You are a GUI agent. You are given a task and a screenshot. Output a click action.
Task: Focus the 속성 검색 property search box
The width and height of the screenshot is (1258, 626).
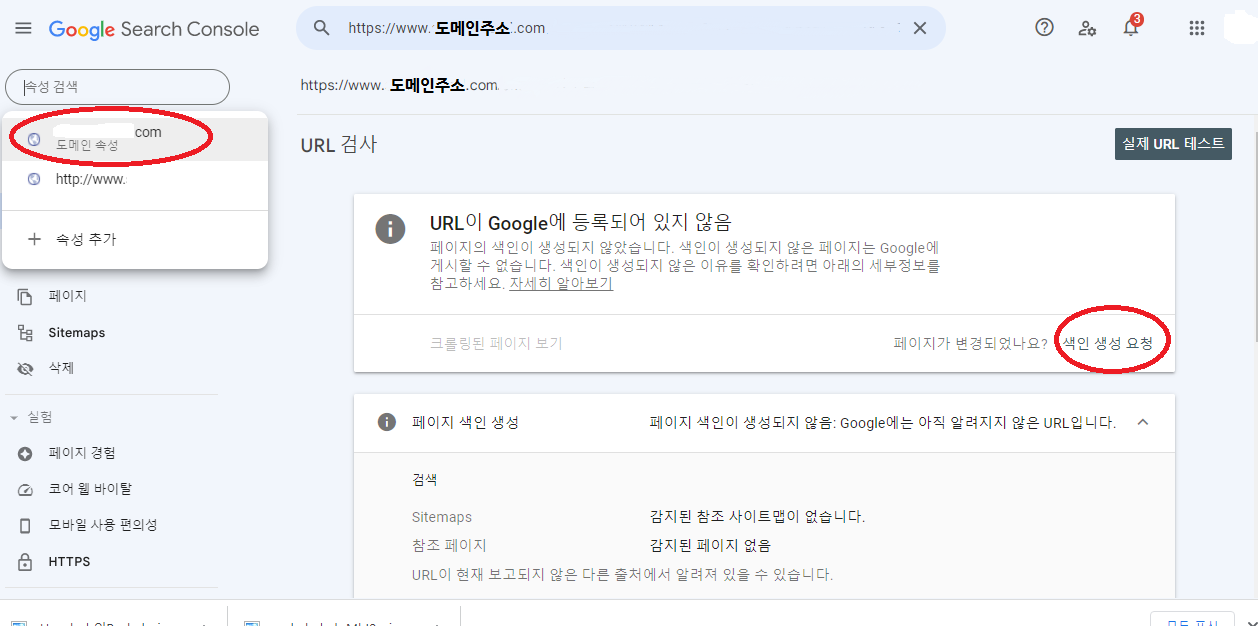tap(118, 87)
